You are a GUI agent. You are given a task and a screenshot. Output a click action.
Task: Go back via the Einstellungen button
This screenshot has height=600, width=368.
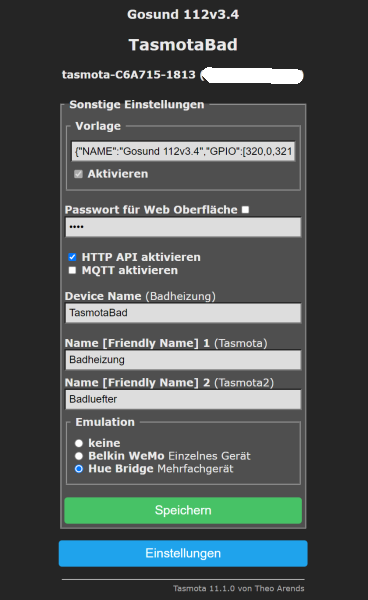183,553
